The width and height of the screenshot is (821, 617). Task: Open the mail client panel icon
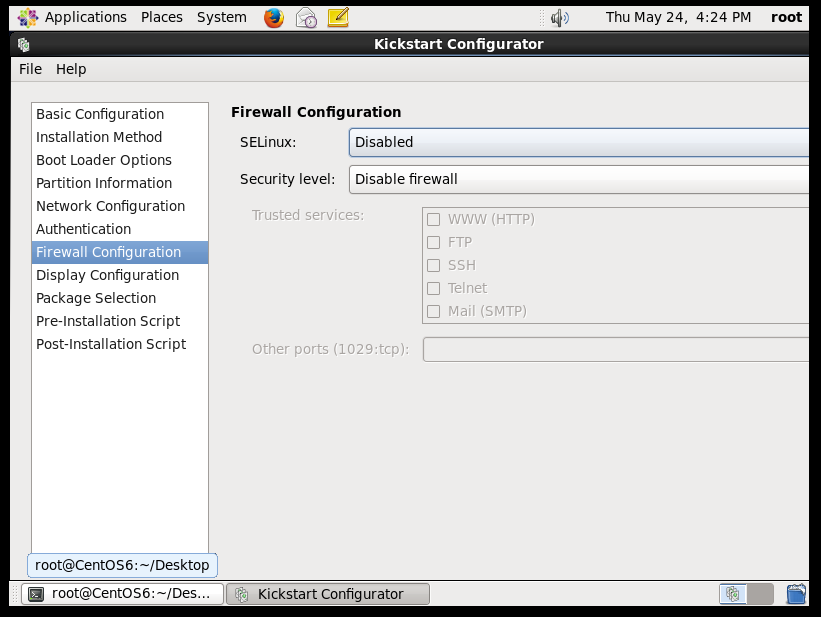coord(306,18)
